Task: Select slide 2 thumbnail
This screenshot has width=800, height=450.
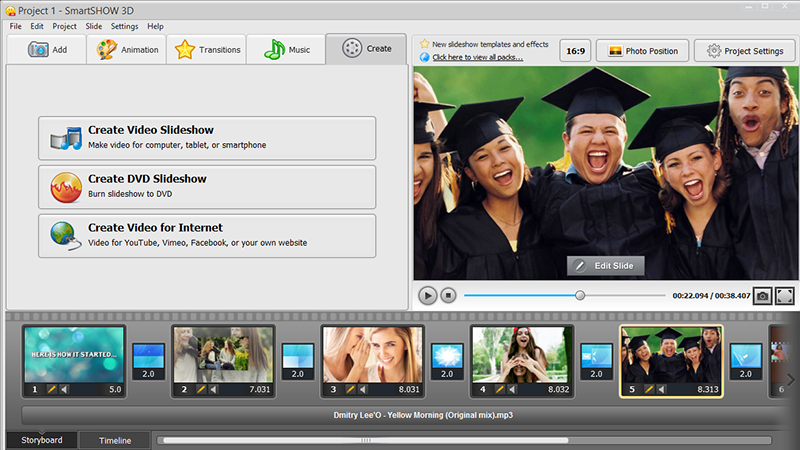Action: 223,355
